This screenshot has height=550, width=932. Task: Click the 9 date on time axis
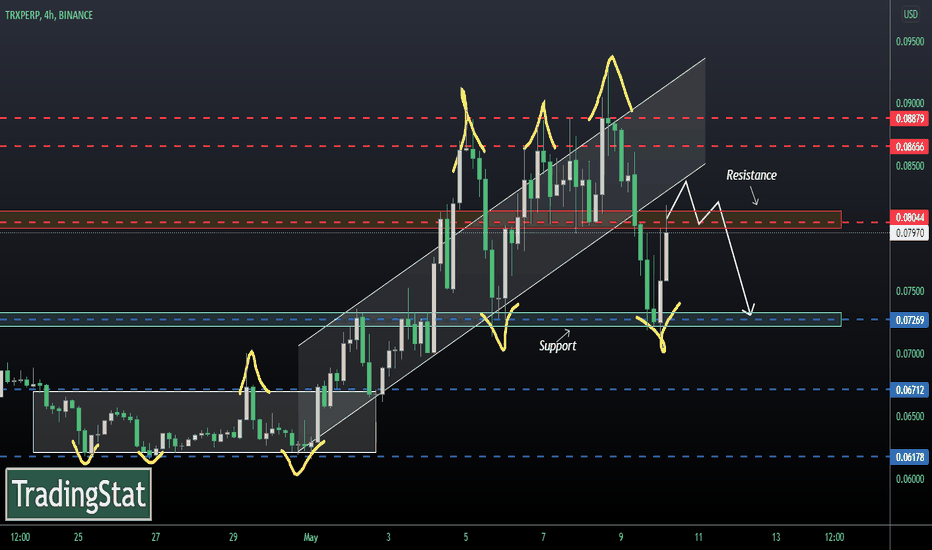pyautogui.click(x=621, y=537)
